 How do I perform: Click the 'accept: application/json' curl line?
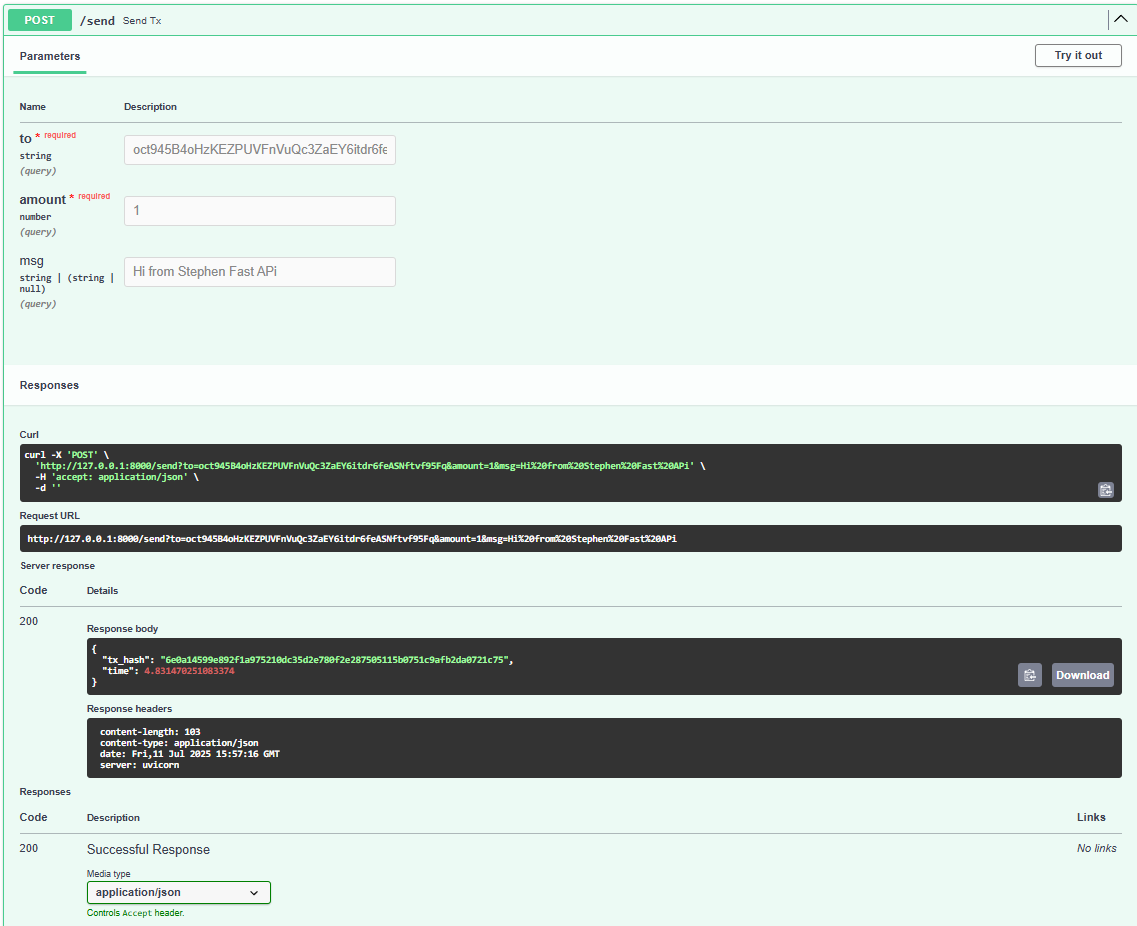117,477
